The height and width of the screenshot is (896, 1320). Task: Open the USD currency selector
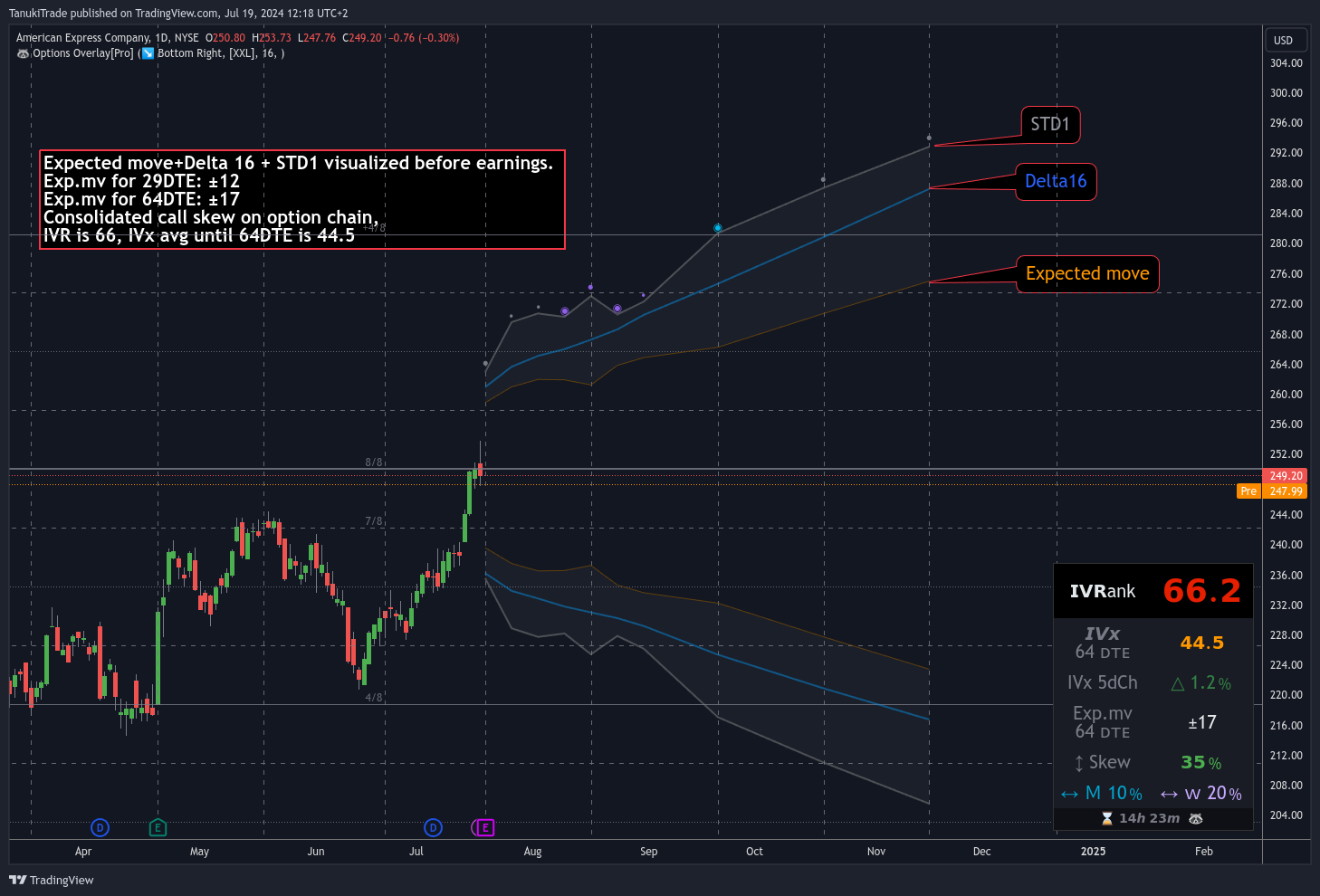[1286, 40]
